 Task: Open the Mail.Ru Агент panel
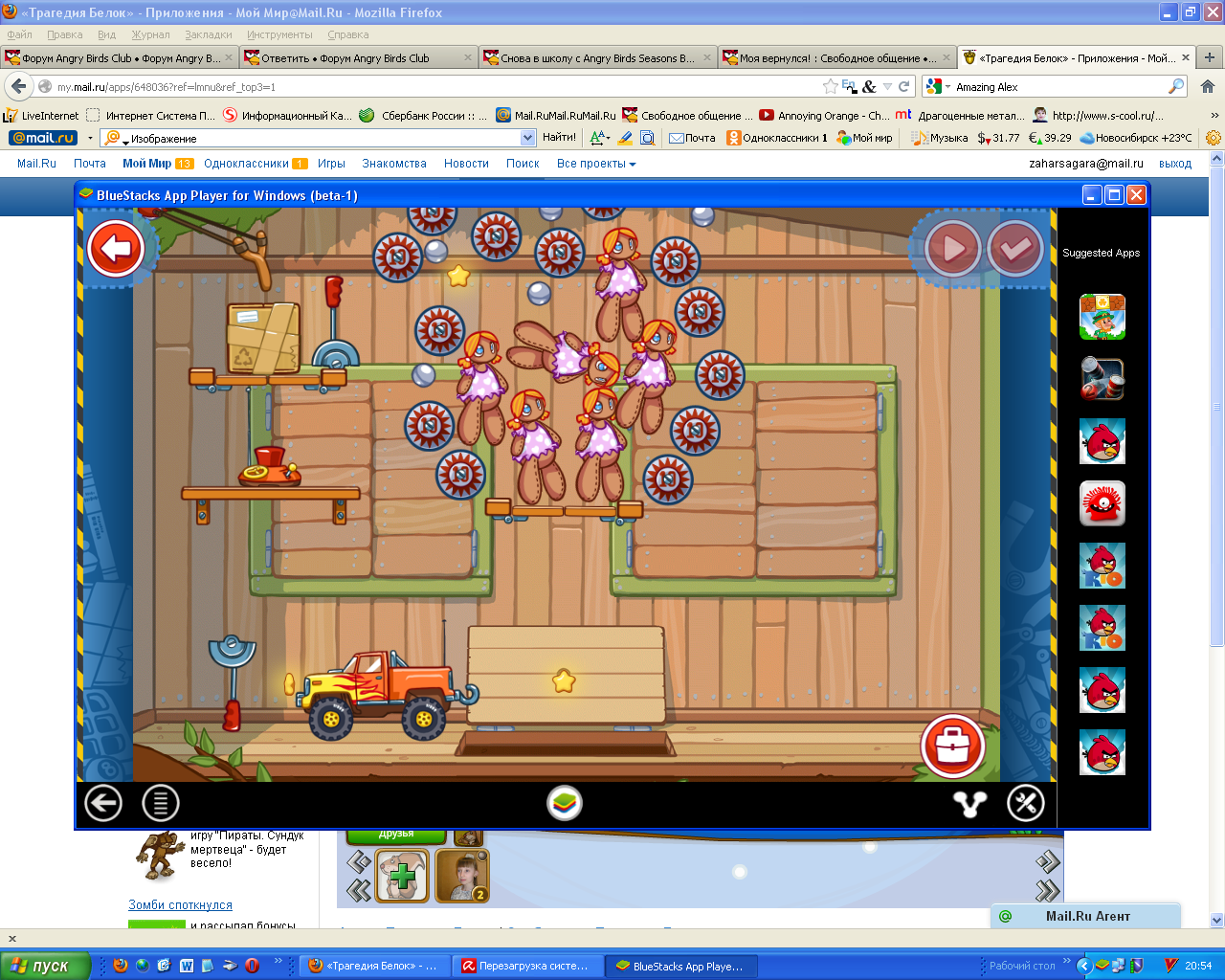point(1086,916)
